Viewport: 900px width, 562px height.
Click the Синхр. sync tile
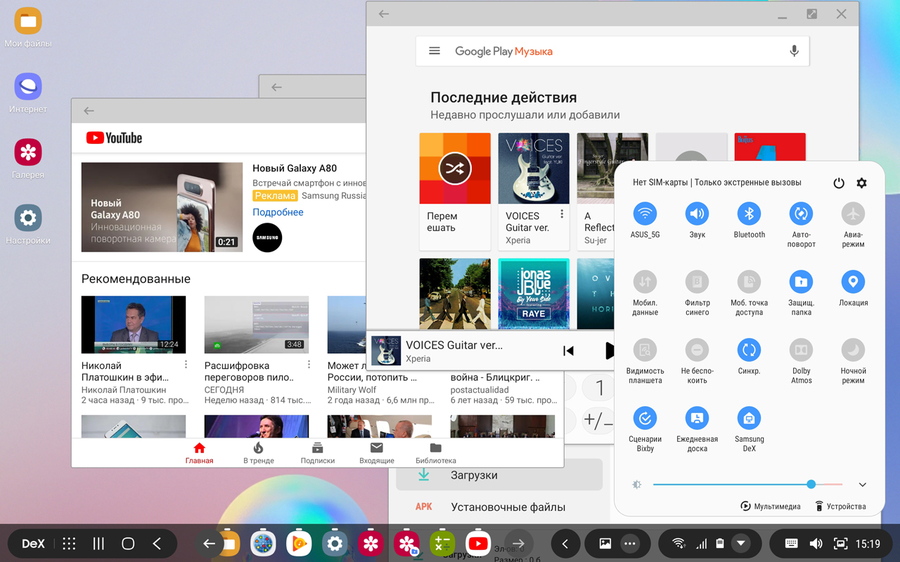(x=749, y=350)
